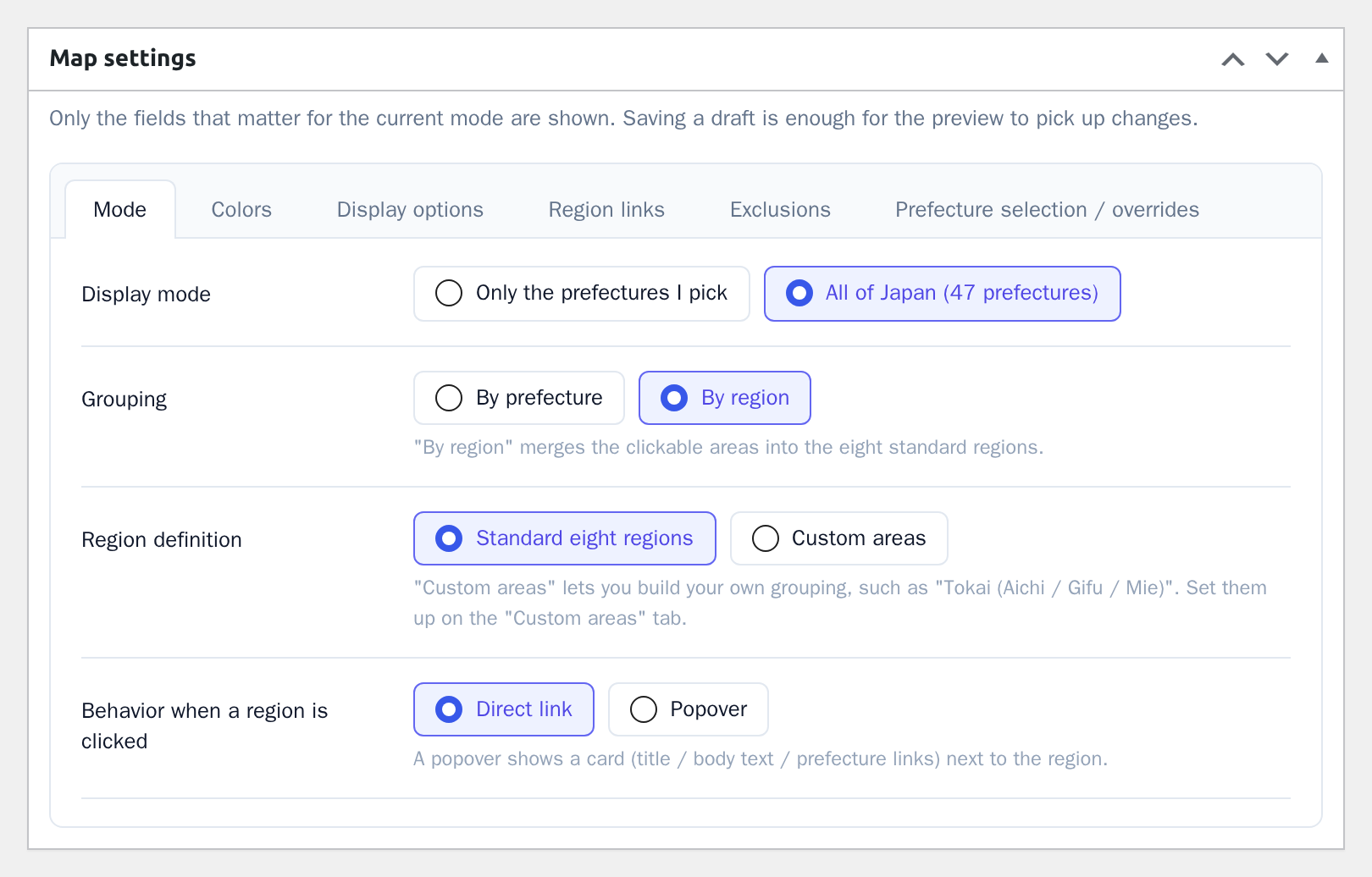Viewport: 1372px width, 877px height.
Task: Open the Colors tab
Action: (x=241, y=209)
